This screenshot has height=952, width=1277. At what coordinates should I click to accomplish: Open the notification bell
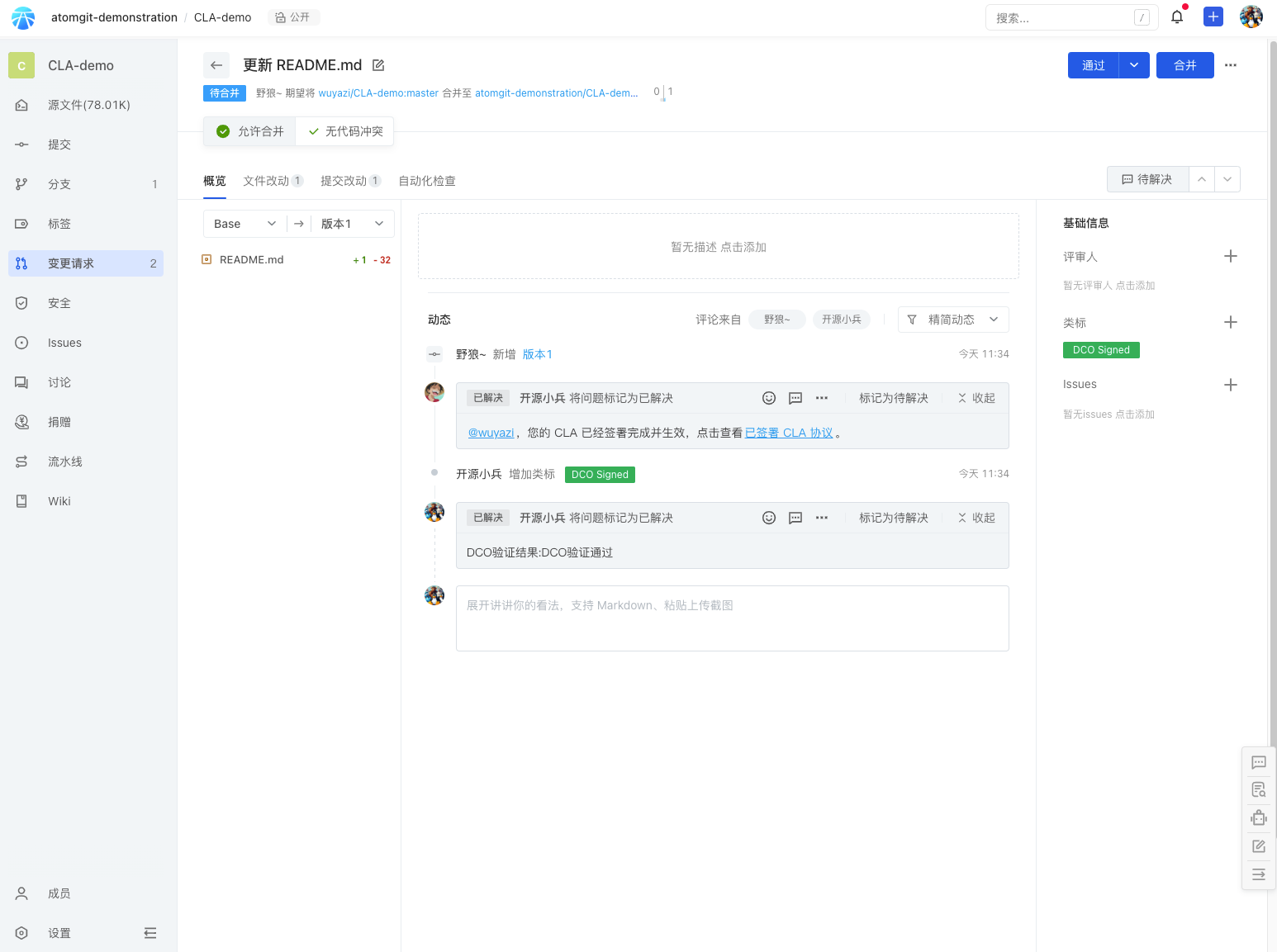coord(1177,17)
